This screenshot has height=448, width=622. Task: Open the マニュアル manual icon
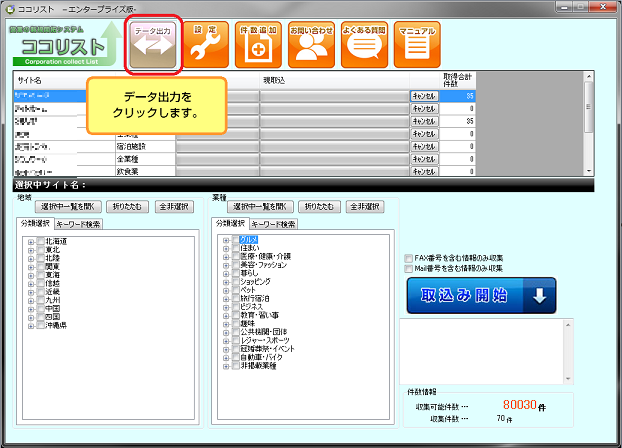point(416,43)
